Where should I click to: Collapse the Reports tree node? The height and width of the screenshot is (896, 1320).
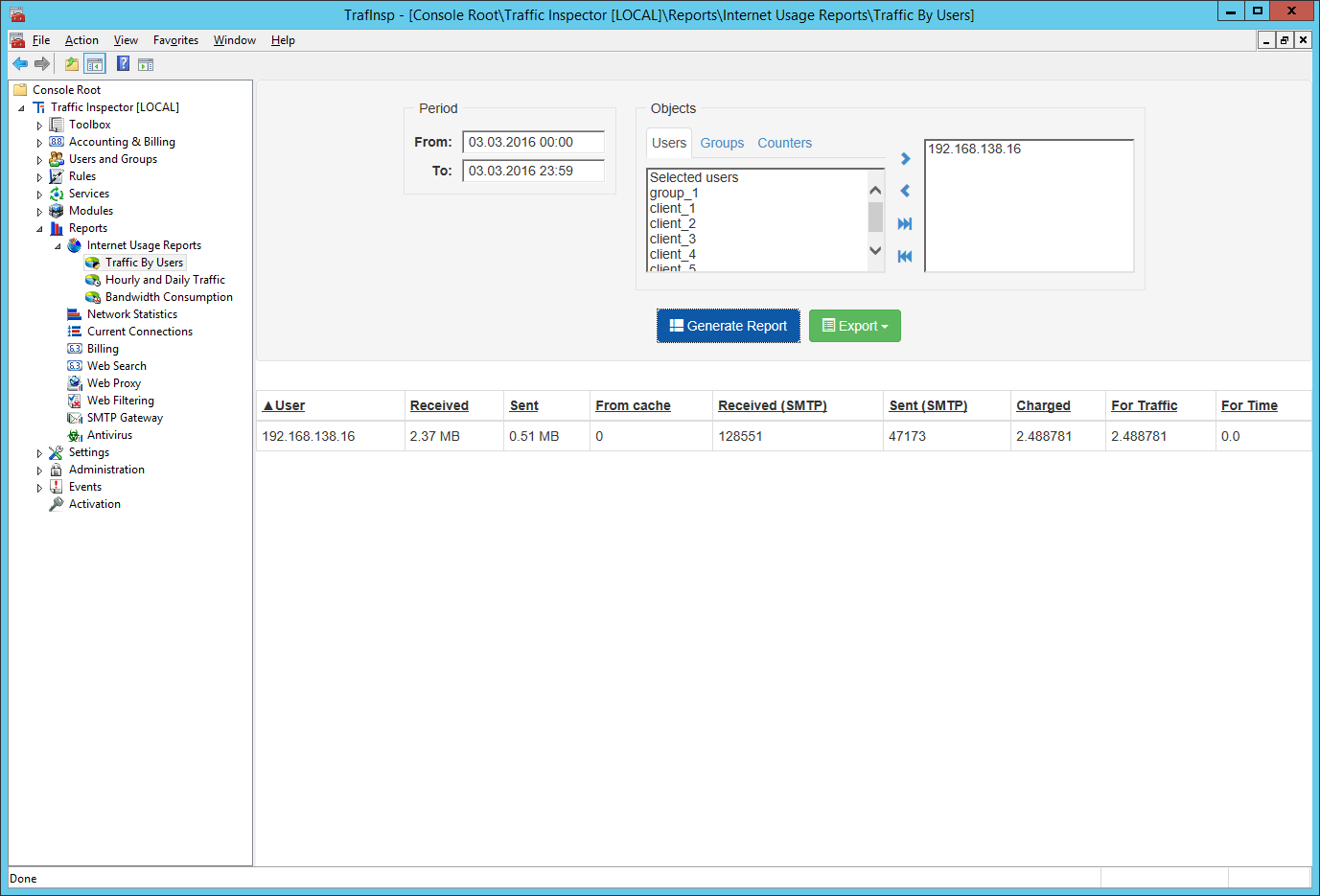click(x=39, y=229)
